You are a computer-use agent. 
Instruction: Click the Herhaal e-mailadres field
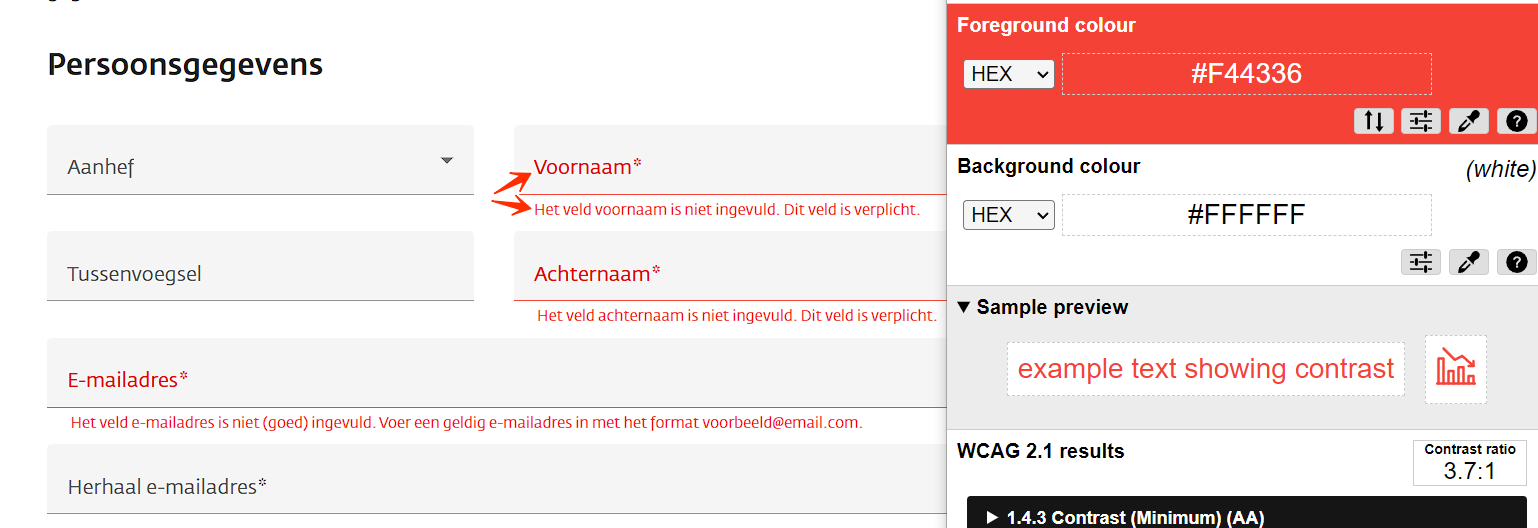pos(500,487)
